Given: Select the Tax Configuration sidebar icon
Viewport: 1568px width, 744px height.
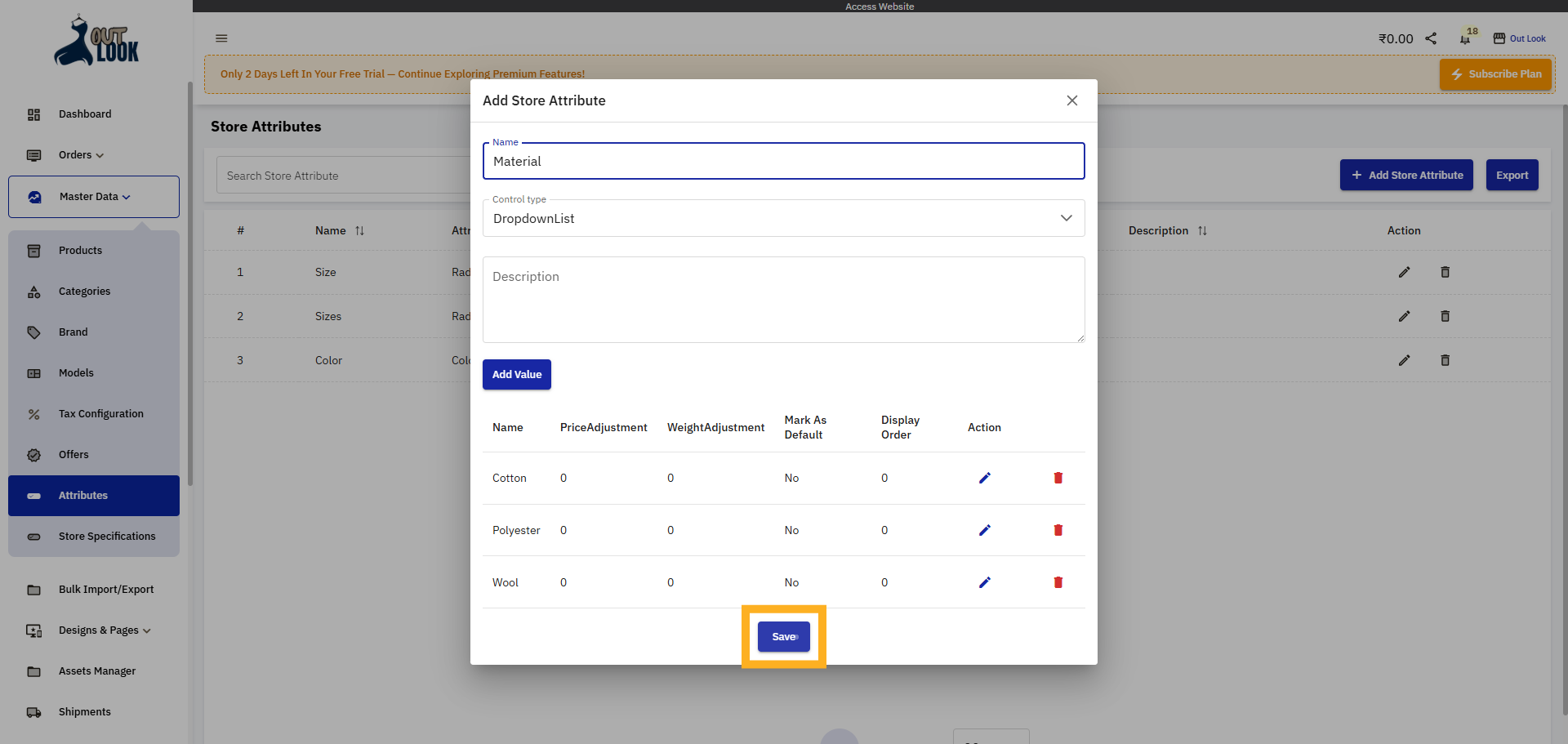Looking at the screenshot, I should coord(33,414).
